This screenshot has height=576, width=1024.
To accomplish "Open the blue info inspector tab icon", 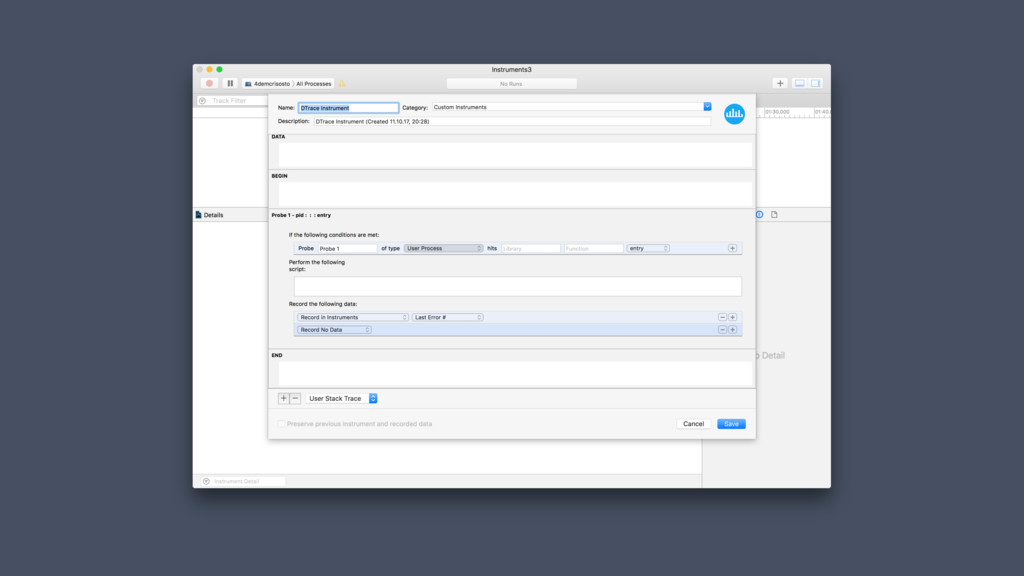I will coord(760,214).
